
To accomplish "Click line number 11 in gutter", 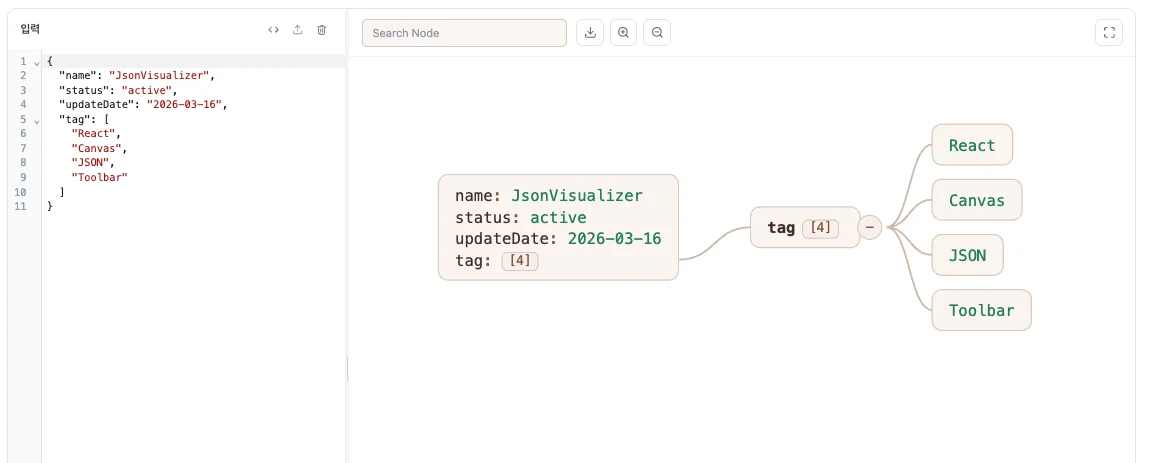I will tap(22, 206).
